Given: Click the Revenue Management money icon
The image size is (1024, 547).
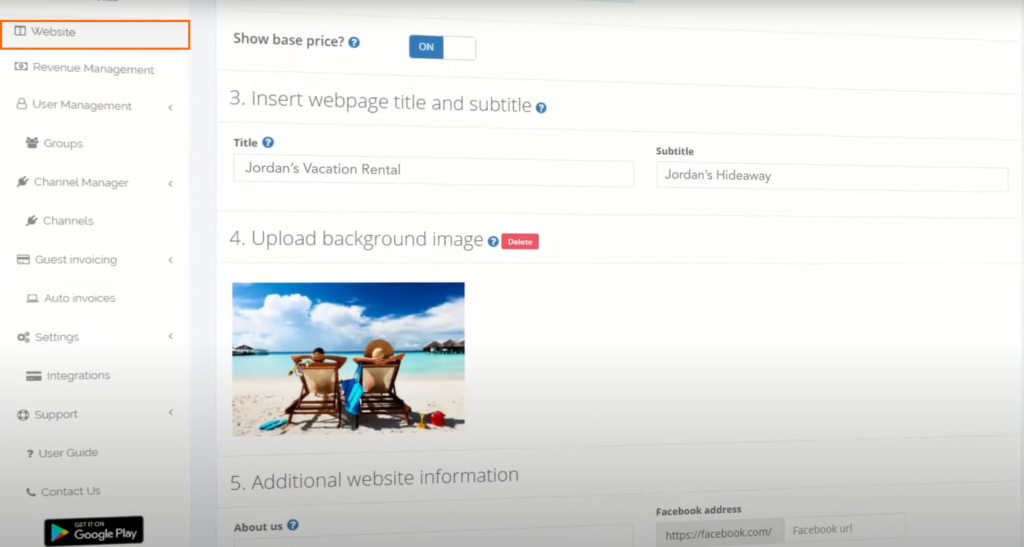Looking at the screenshot, I should 21,68.
